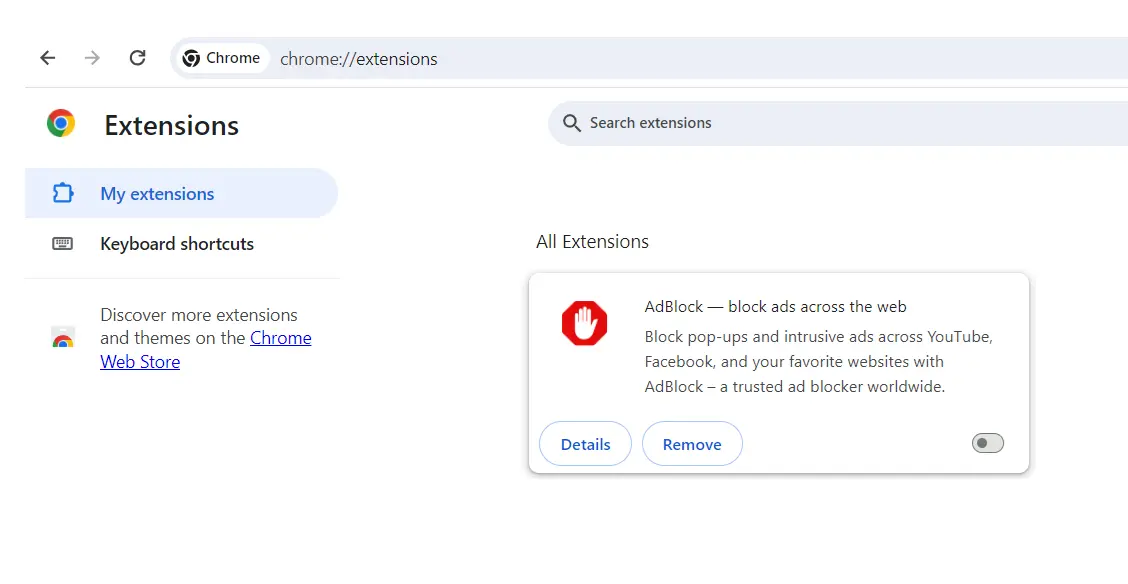The height and width of the screenshot is (584, 1128).
Task: Click the magnifying glass search icon
Action: (x=572, y=123)
